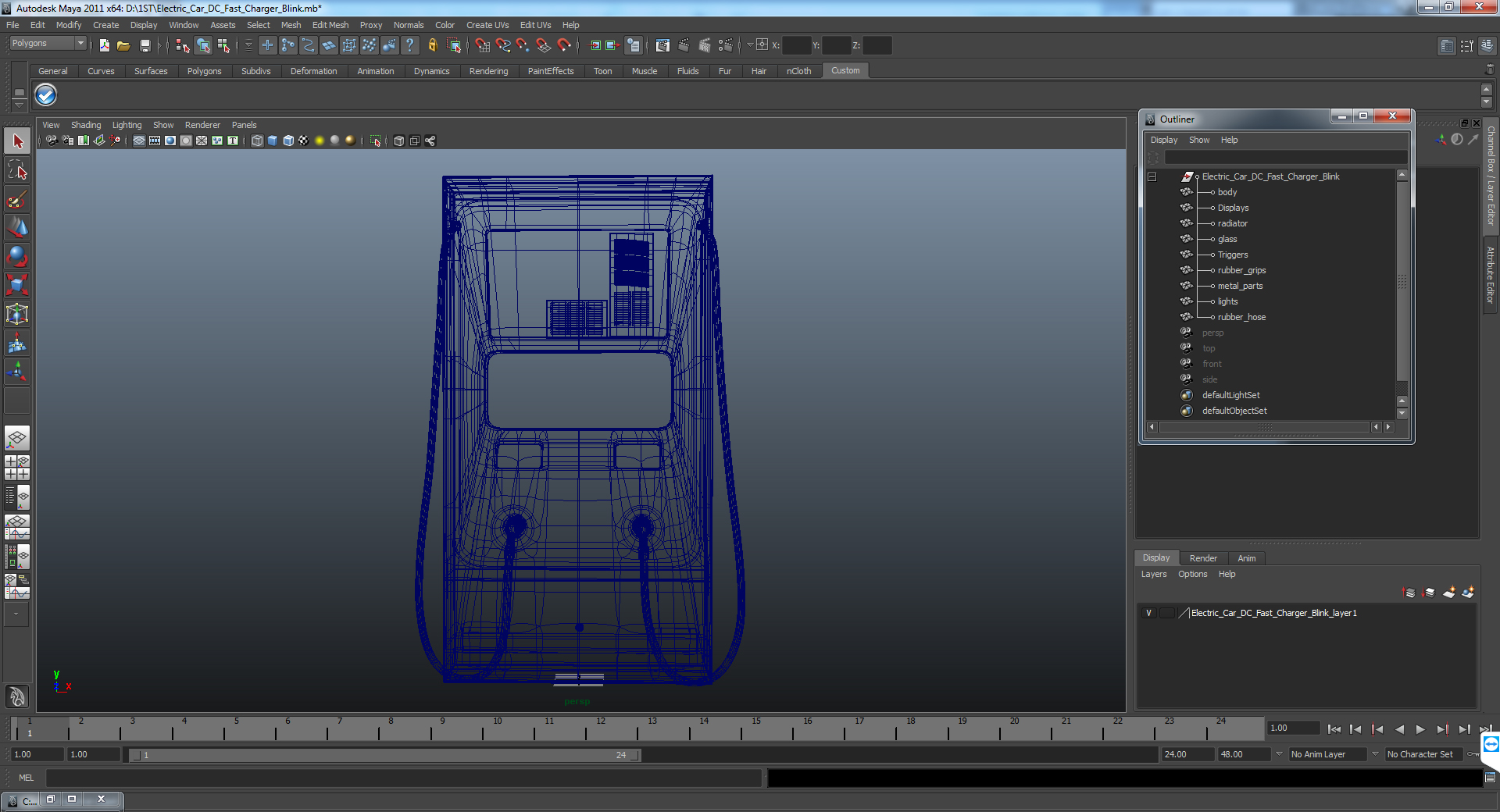This screenshot has height=812, width=1500.
Task: Pick the Universal Manipulator tool
Action: click(17, 314)
